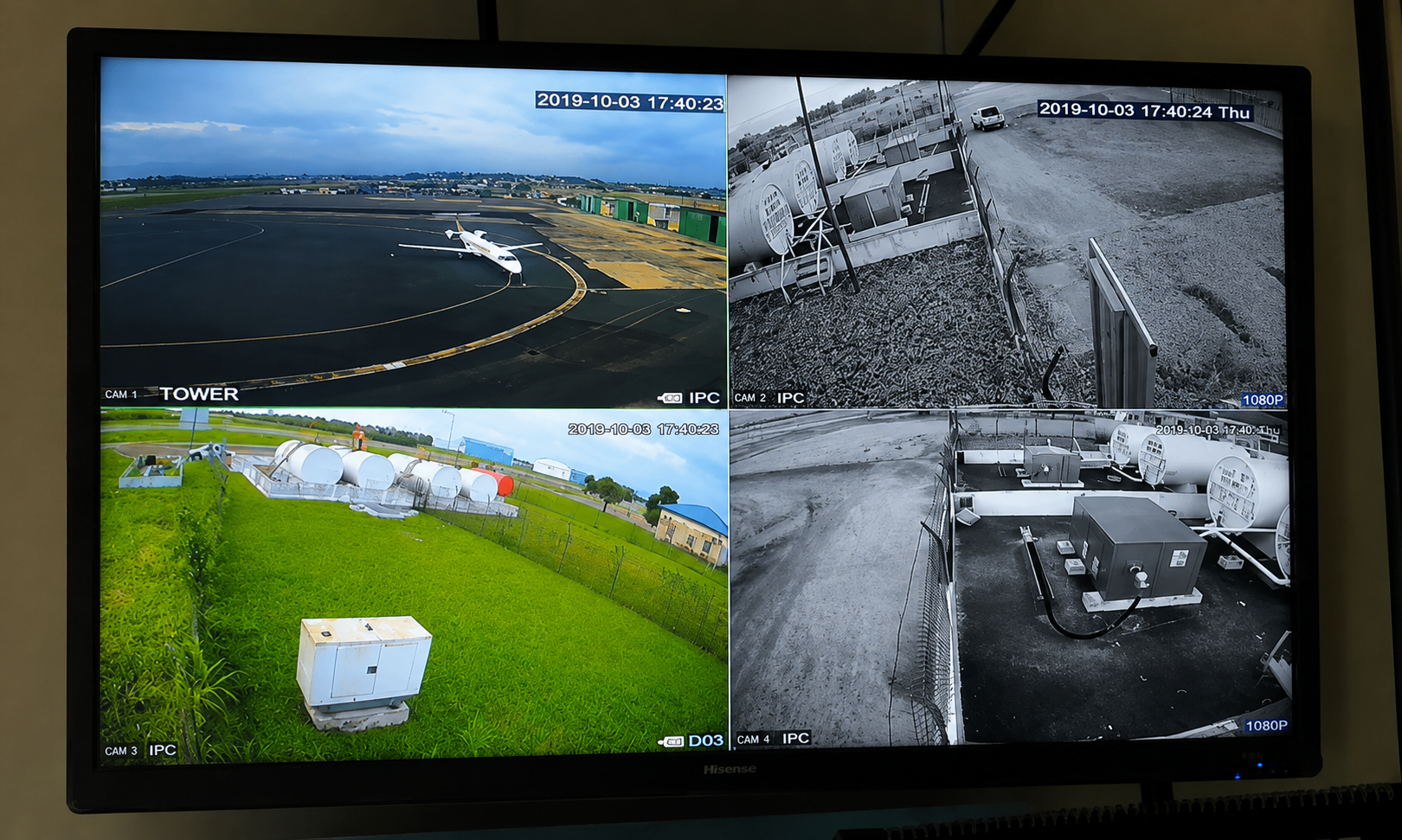1402x840 pixels.
Task: Select the CAM 4 generator feed
Action: tap(1011, 578)
